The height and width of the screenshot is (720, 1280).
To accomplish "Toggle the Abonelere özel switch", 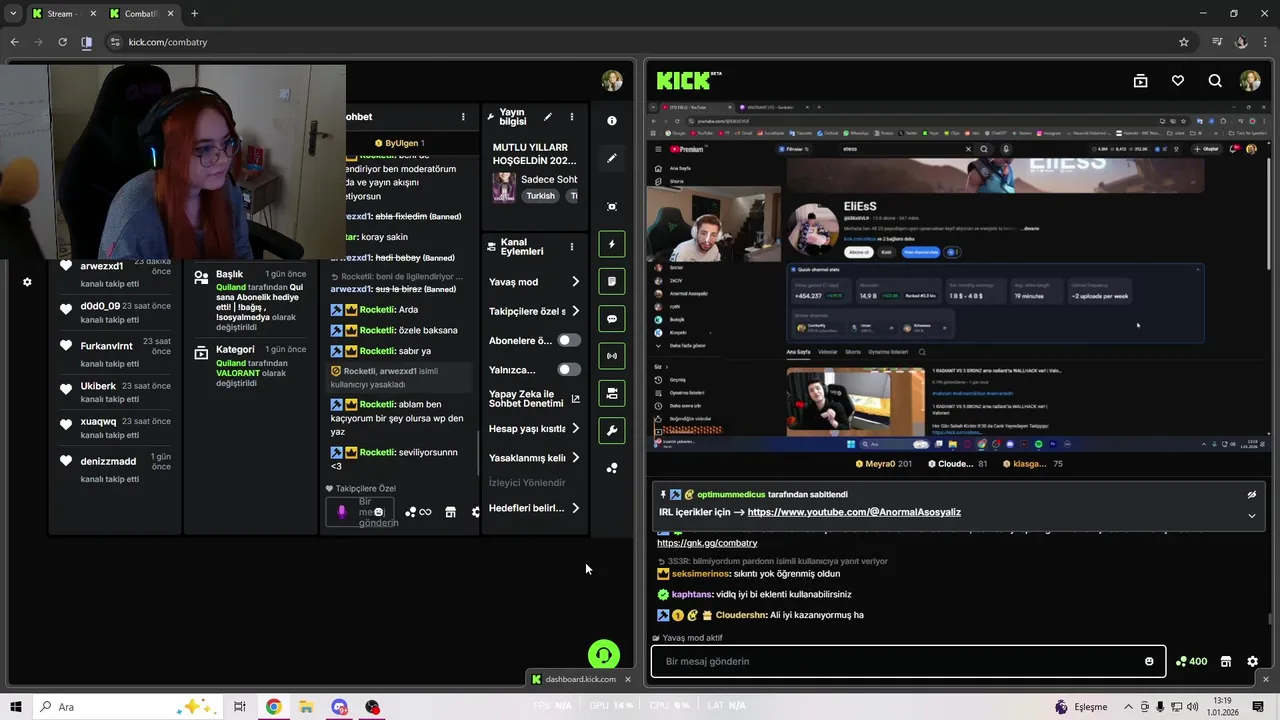I will pos(569,340).
